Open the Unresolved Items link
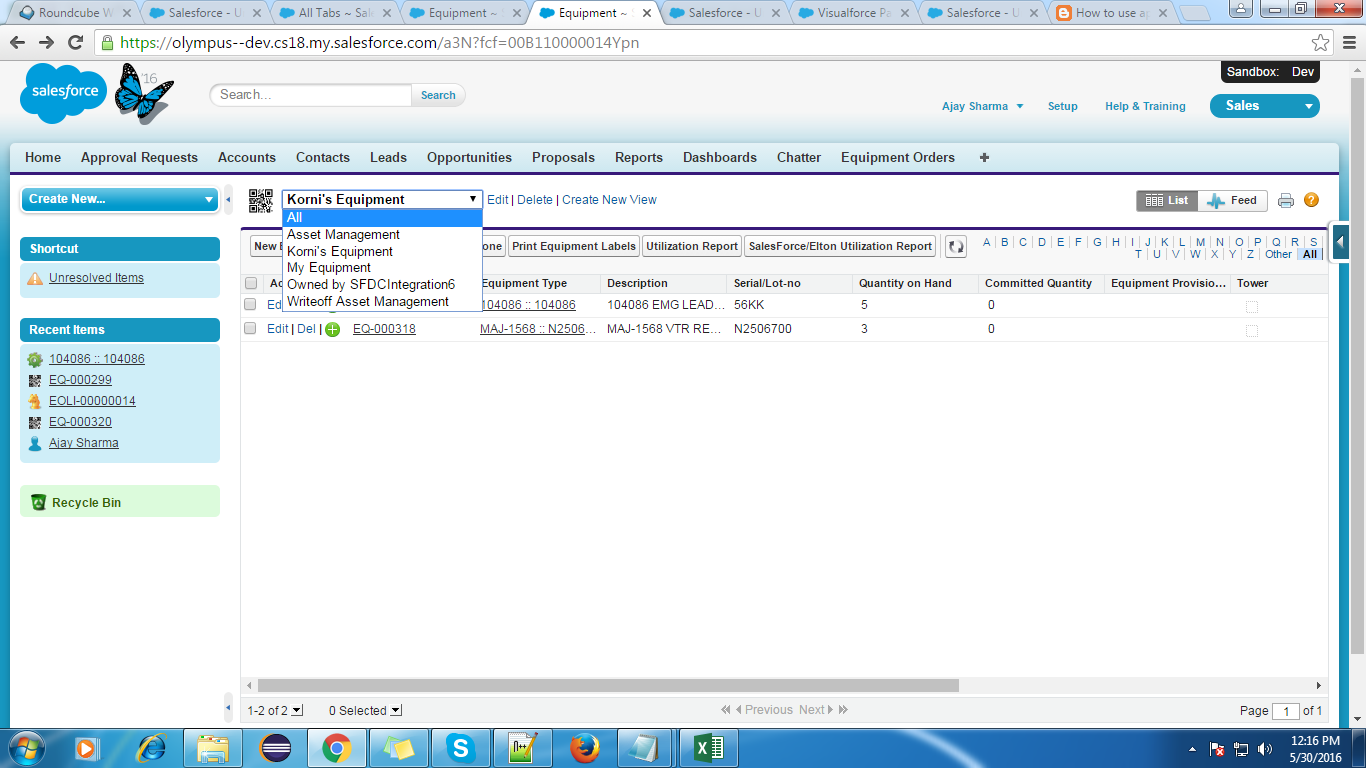This screenshot has width=1366, height=768. click(x=96, y=278)
